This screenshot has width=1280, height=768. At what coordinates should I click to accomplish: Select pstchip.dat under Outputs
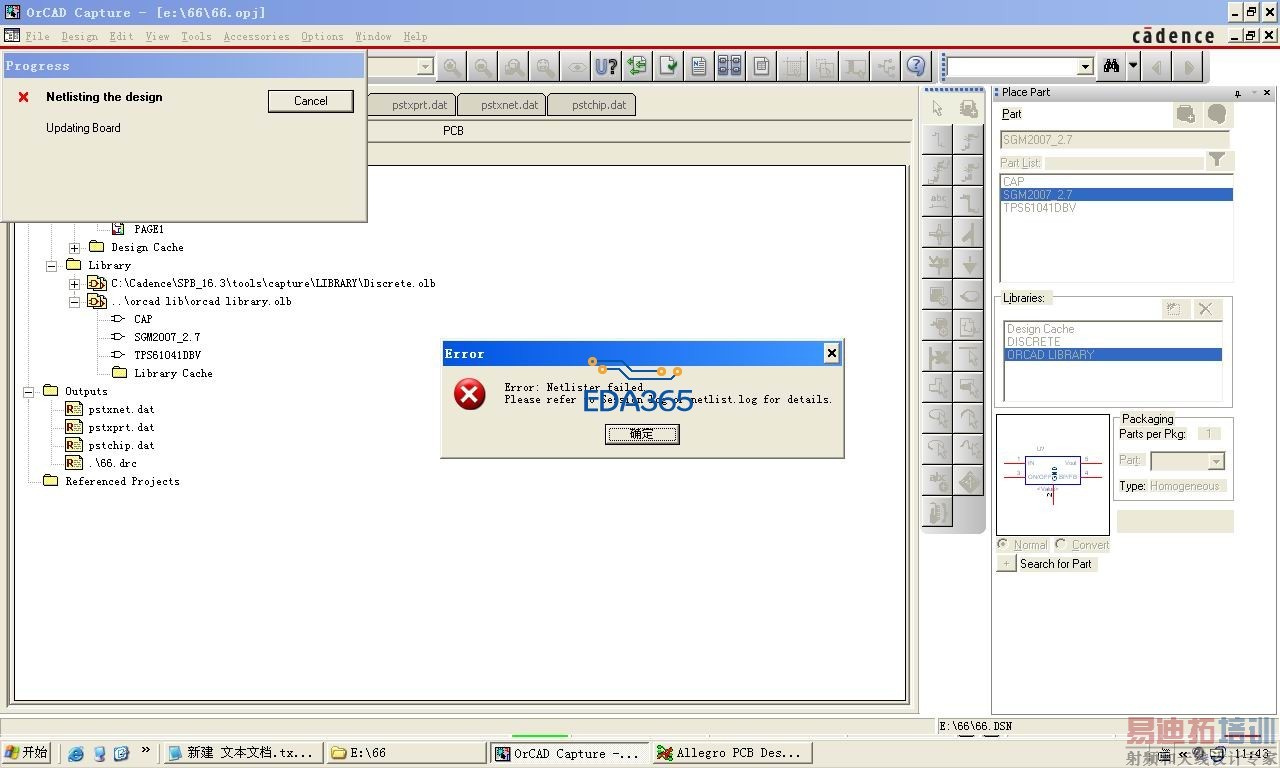pos(121,445)
